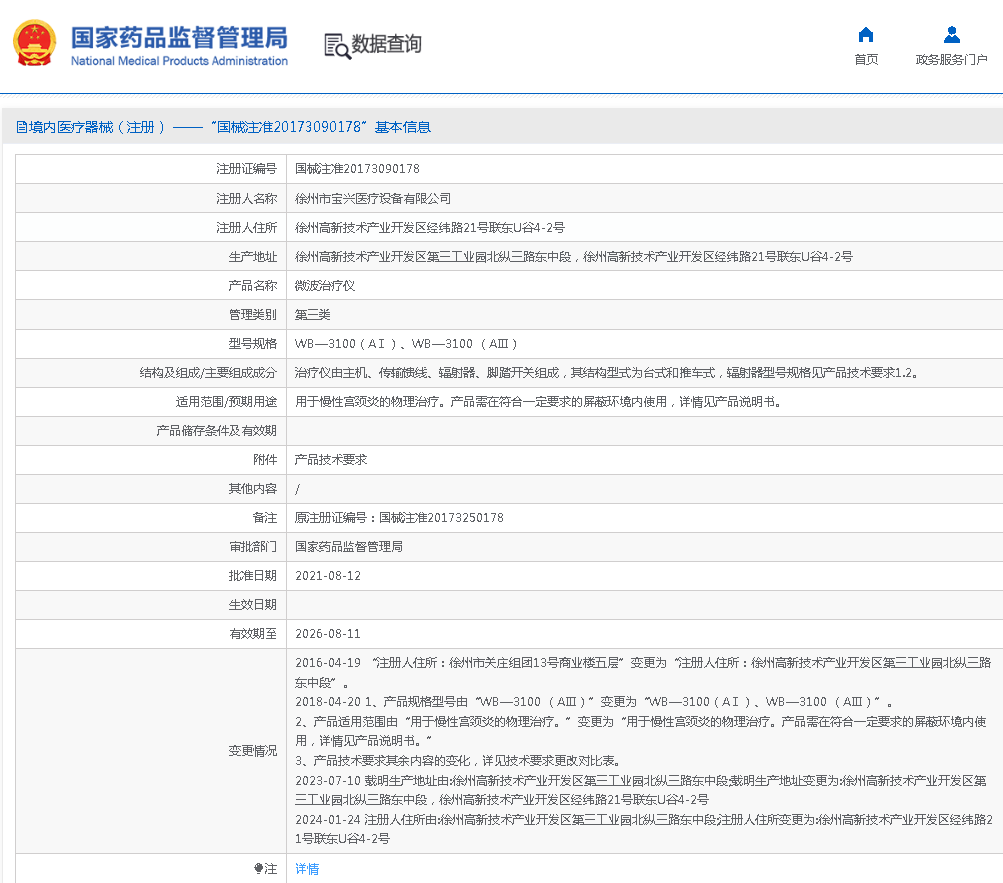Click the 注册证编号 row label
Screen dimensions: 1003x883
[x=246, y=169]
